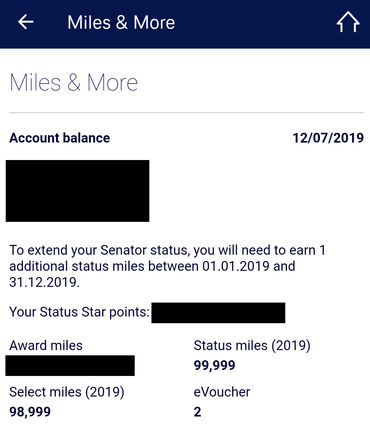Click the 12/07/2019 balance date
Screen dimensions: 370x435
tap(328, 138)
